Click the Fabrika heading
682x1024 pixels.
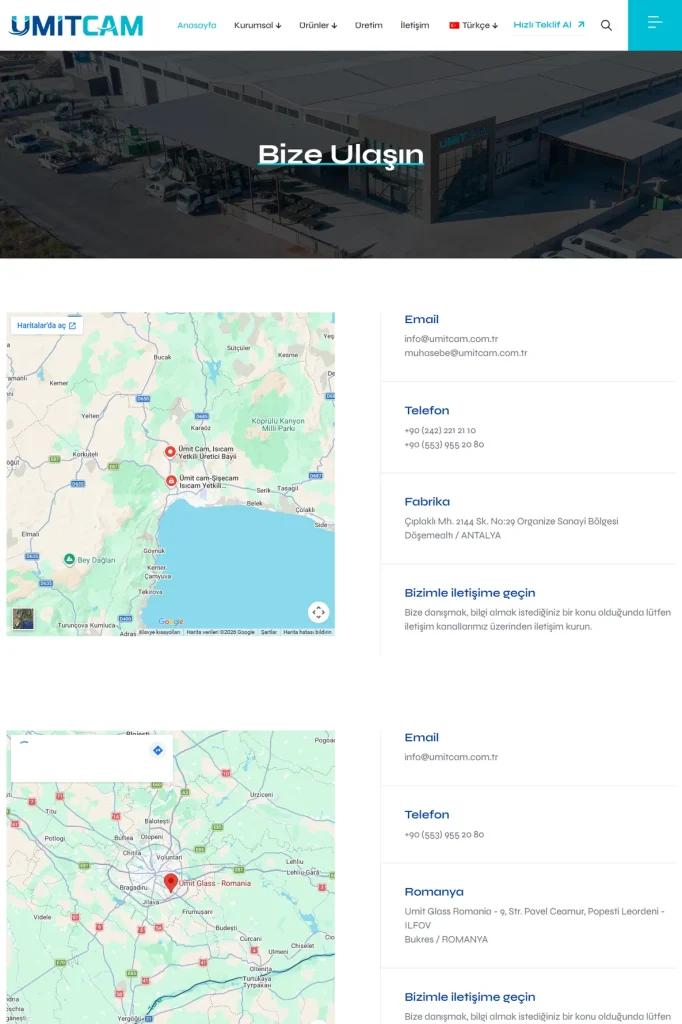(x=427, y=502)
